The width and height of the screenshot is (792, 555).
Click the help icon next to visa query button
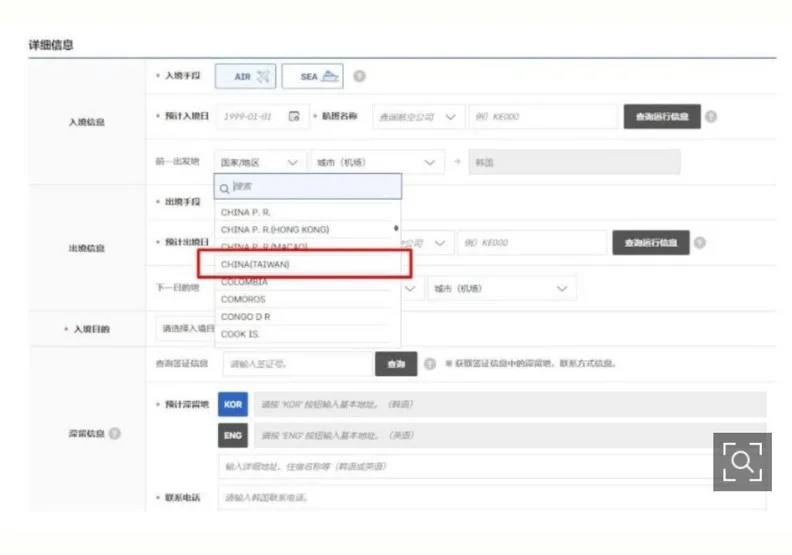coord(429,364)
